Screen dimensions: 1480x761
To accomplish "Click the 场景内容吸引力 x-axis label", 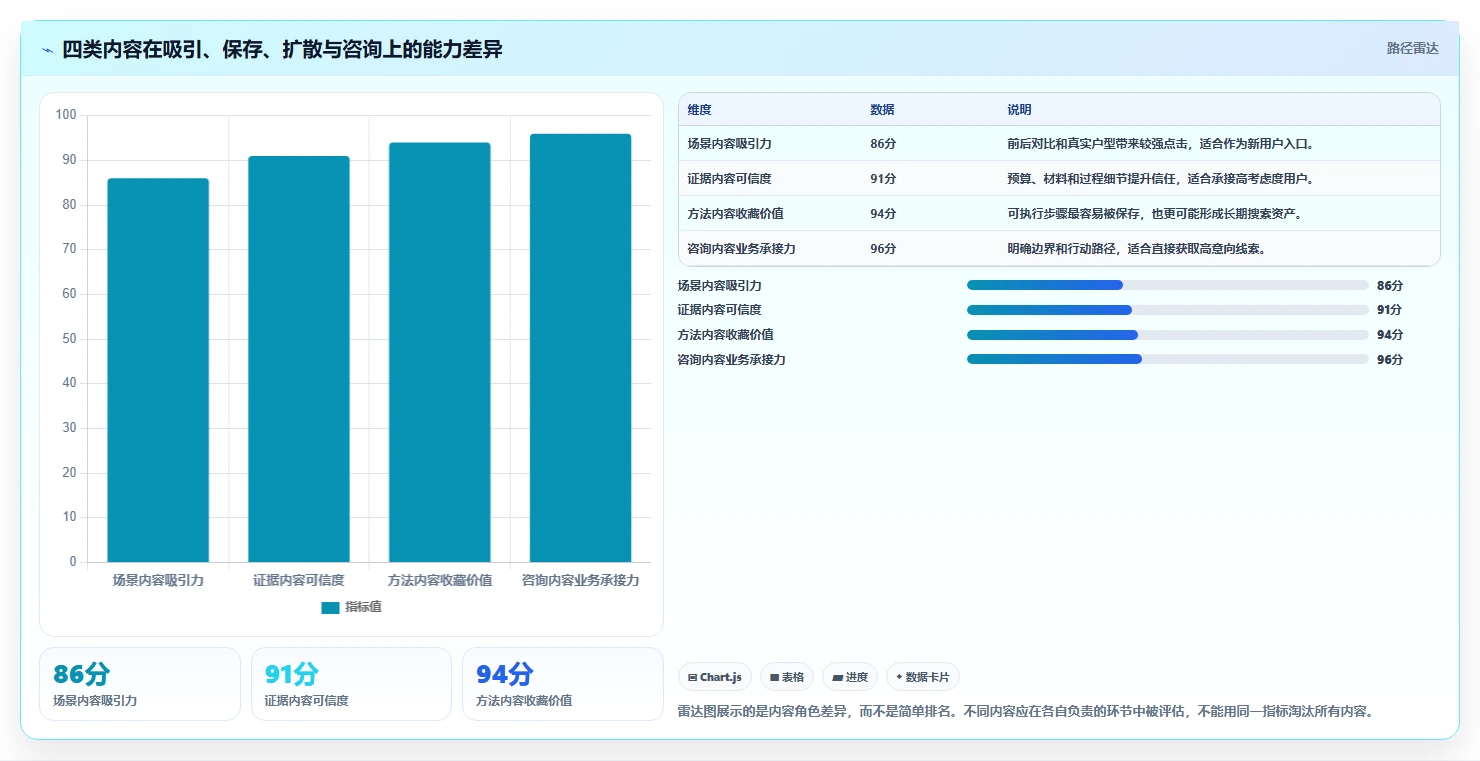I will coord(158,580).
